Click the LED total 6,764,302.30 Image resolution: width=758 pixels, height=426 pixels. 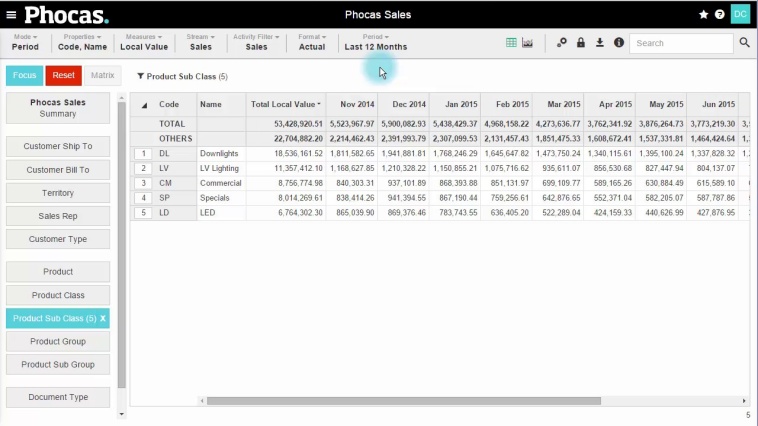coord(300,213)
